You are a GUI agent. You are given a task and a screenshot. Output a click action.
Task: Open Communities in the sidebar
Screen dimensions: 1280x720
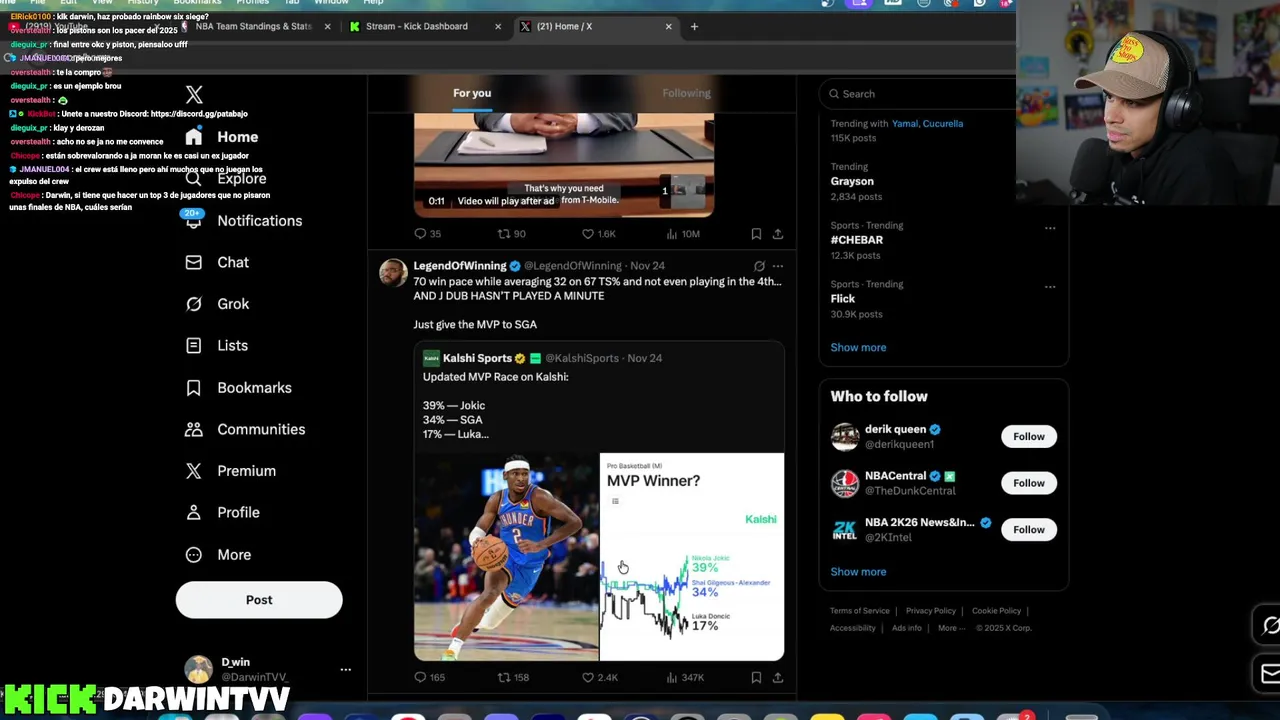pyautogui.click(x=245, y=430)
